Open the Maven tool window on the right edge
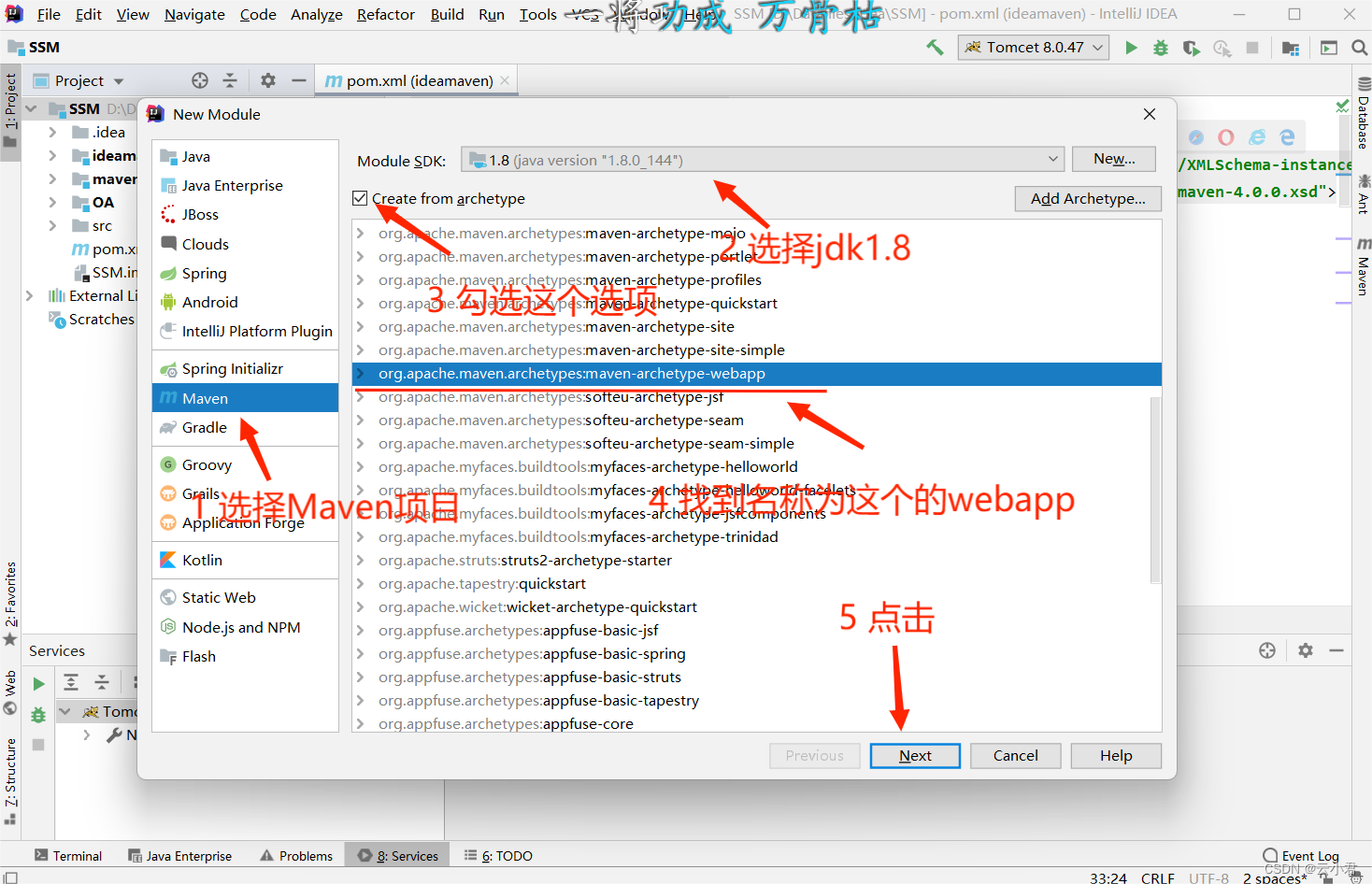 (1363, 266)
